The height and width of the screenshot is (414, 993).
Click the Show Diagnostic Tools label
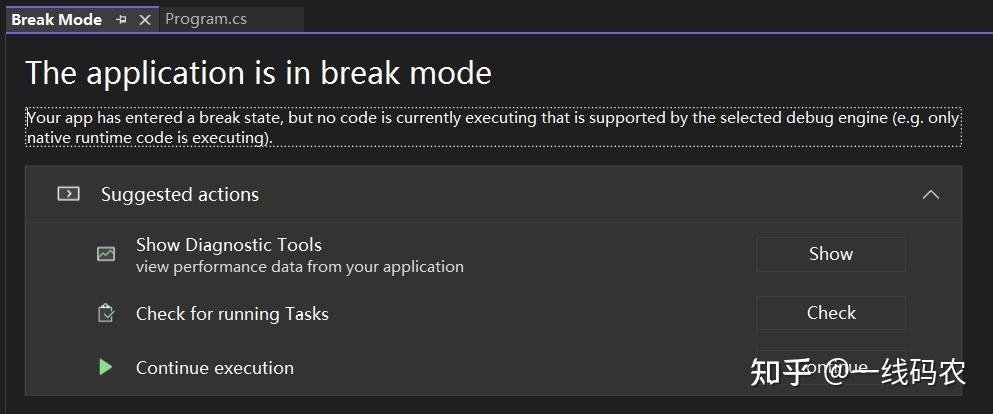click(229, 245)
